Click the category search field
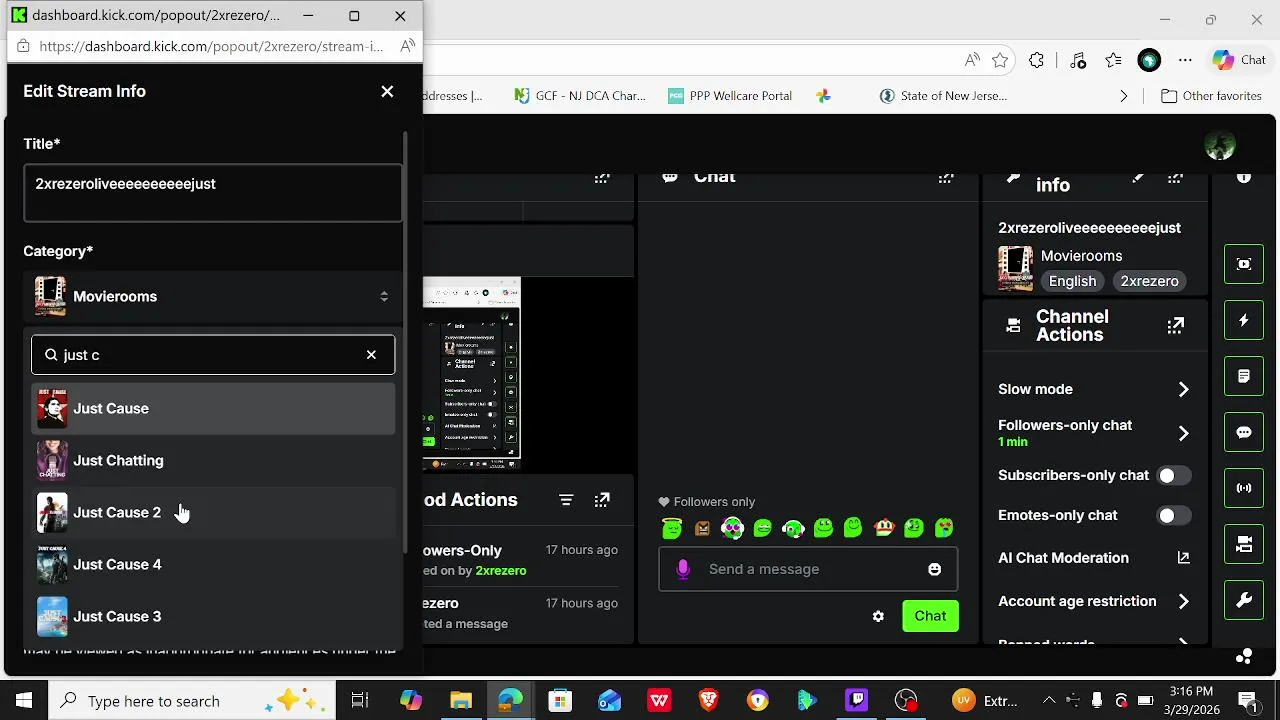Screen dimensions: 1280x720 (213, 354)
